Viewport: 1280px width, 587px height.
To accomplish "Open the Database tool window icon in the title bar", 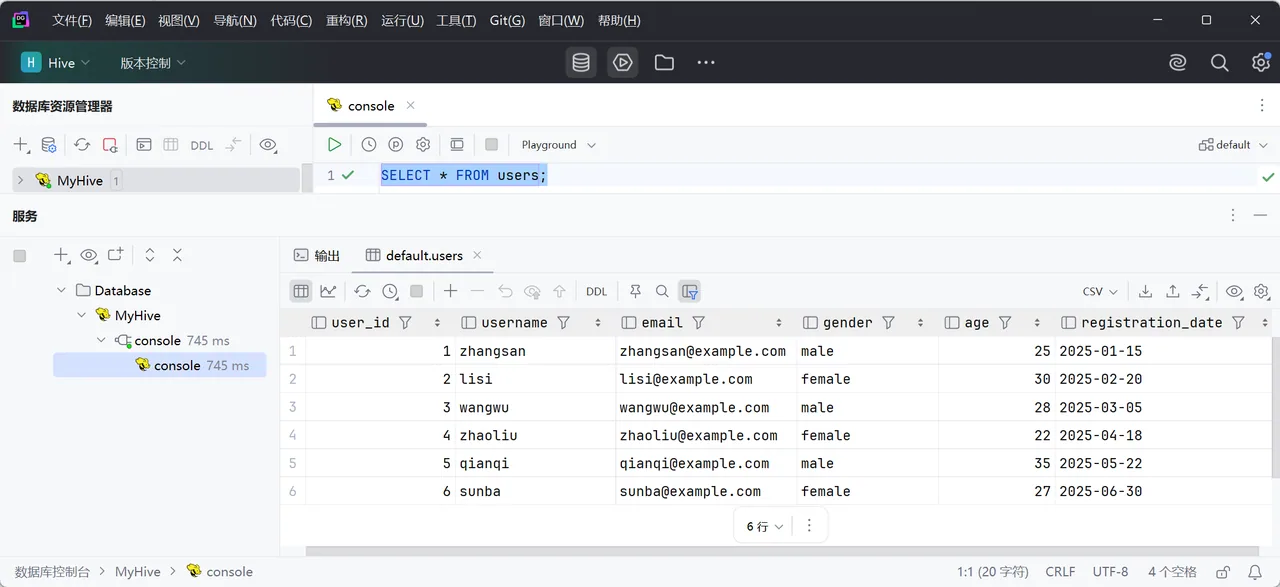I will click(581, 63).
